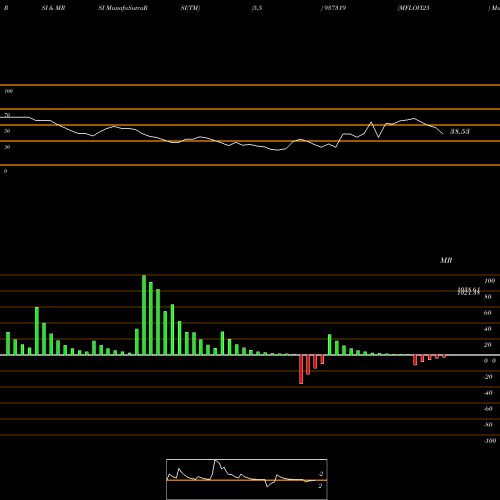Screen dimensions: 500x500
Task: Click the MR axis label -100
Action: (490, 441)
